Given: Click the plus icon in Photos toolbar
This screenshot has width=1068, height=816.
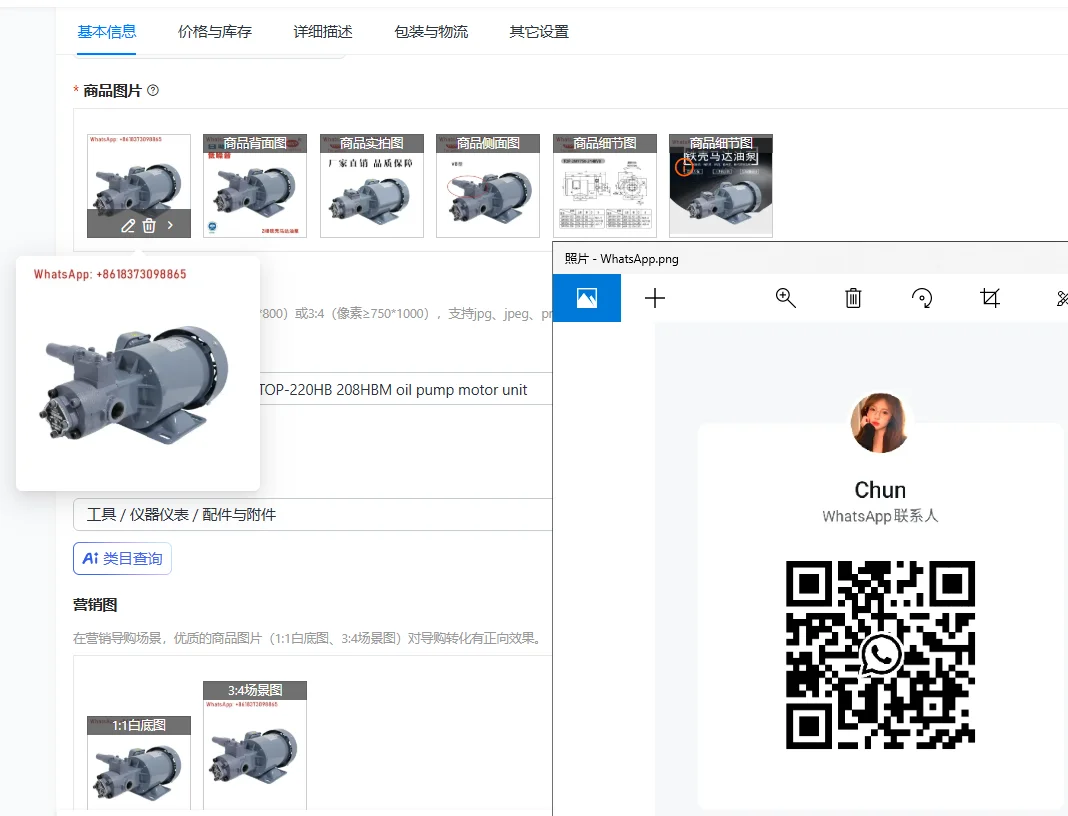Looking at the screenshot, I should [x=655, y=298].
